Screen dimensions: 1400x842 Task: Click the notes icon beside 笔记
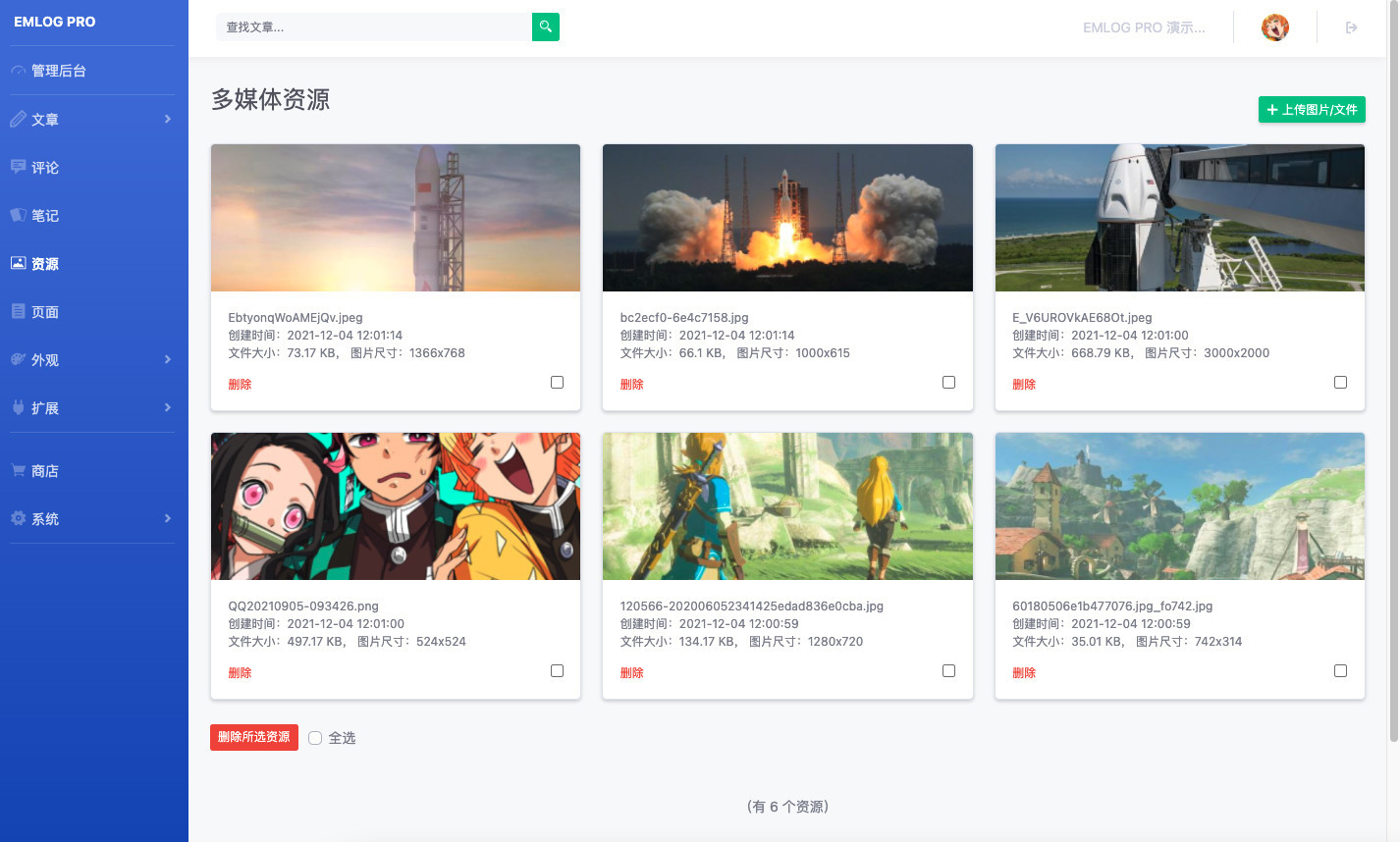[x=18, y=215]
